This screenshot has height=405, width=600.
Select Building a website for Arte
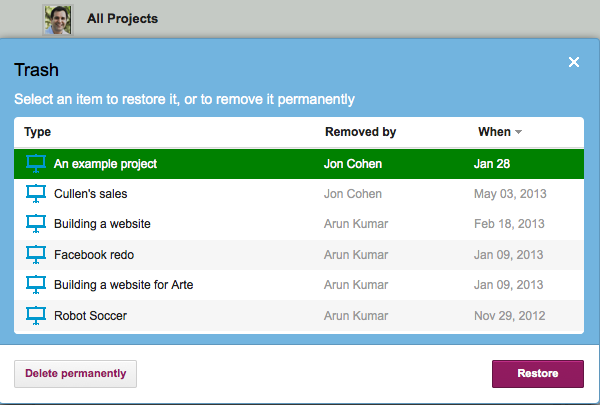point(124,285)
